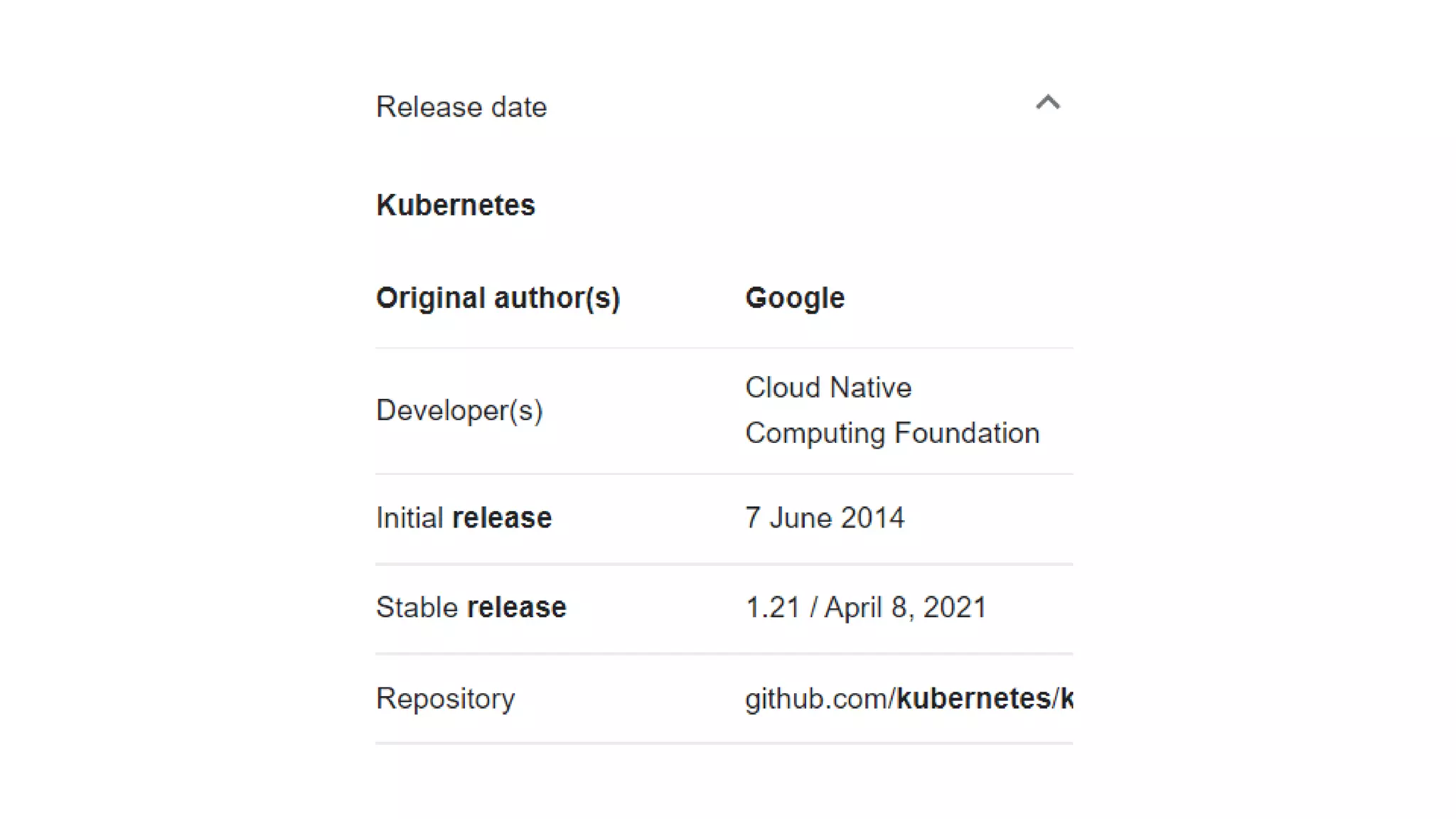Click the Initial release label
The width and height of the screenshot is (1456, 819).
click(464, 518)
